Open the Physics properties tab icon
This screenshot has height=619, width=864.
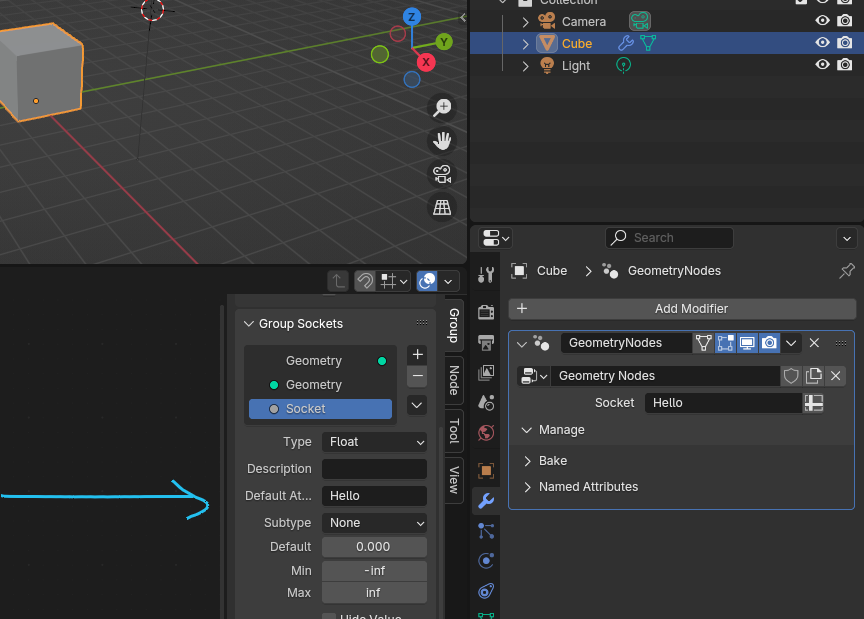[x=486, y=561]
